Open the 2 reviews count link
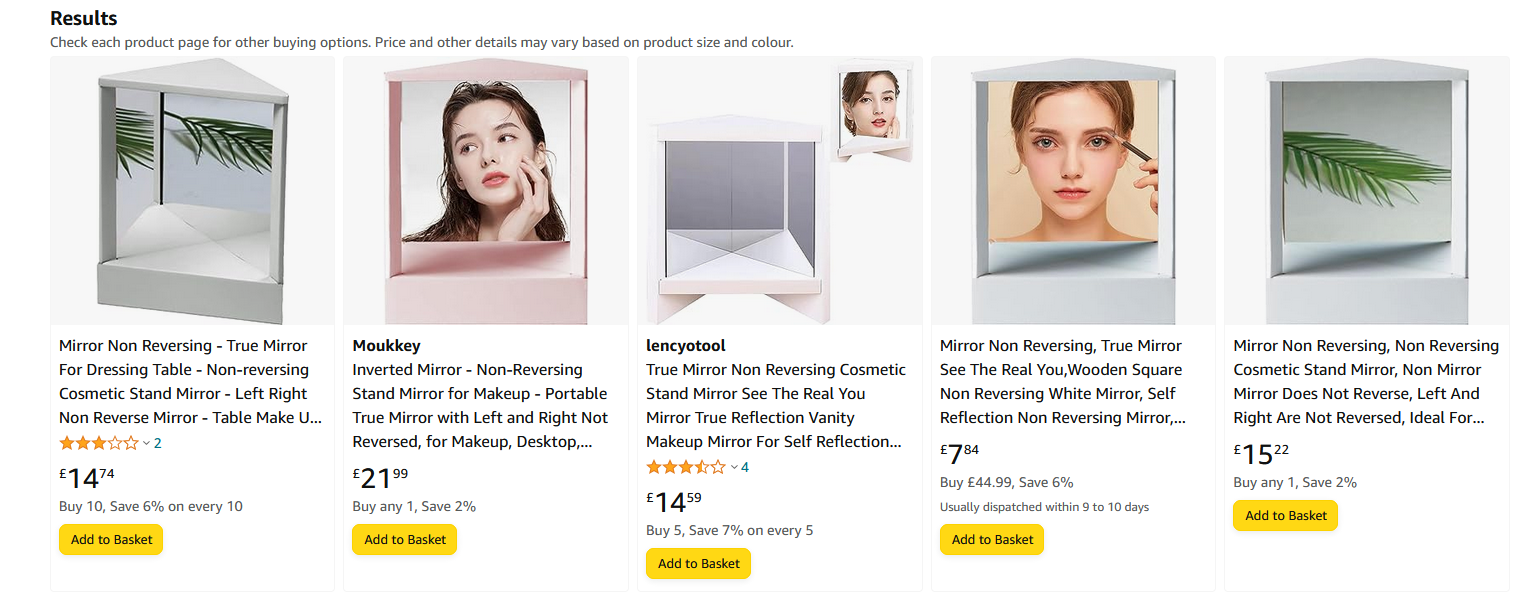The height and width of the screenshot is (598, 1518). click(158, 443)
